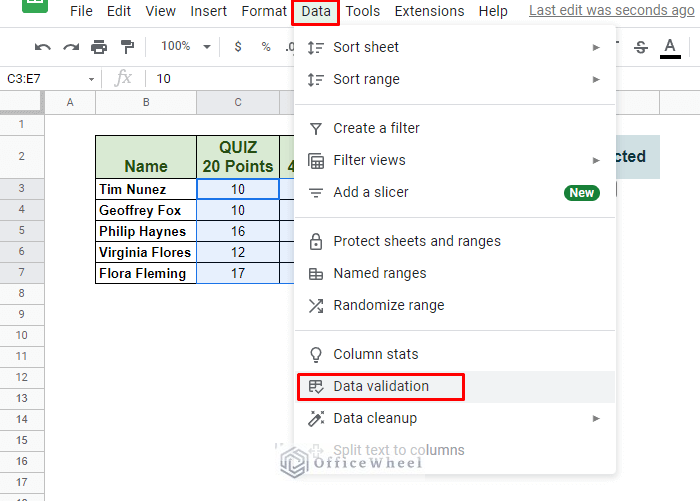Format as currency with dollar icon
700x501 pixels.
pos(238,46)
